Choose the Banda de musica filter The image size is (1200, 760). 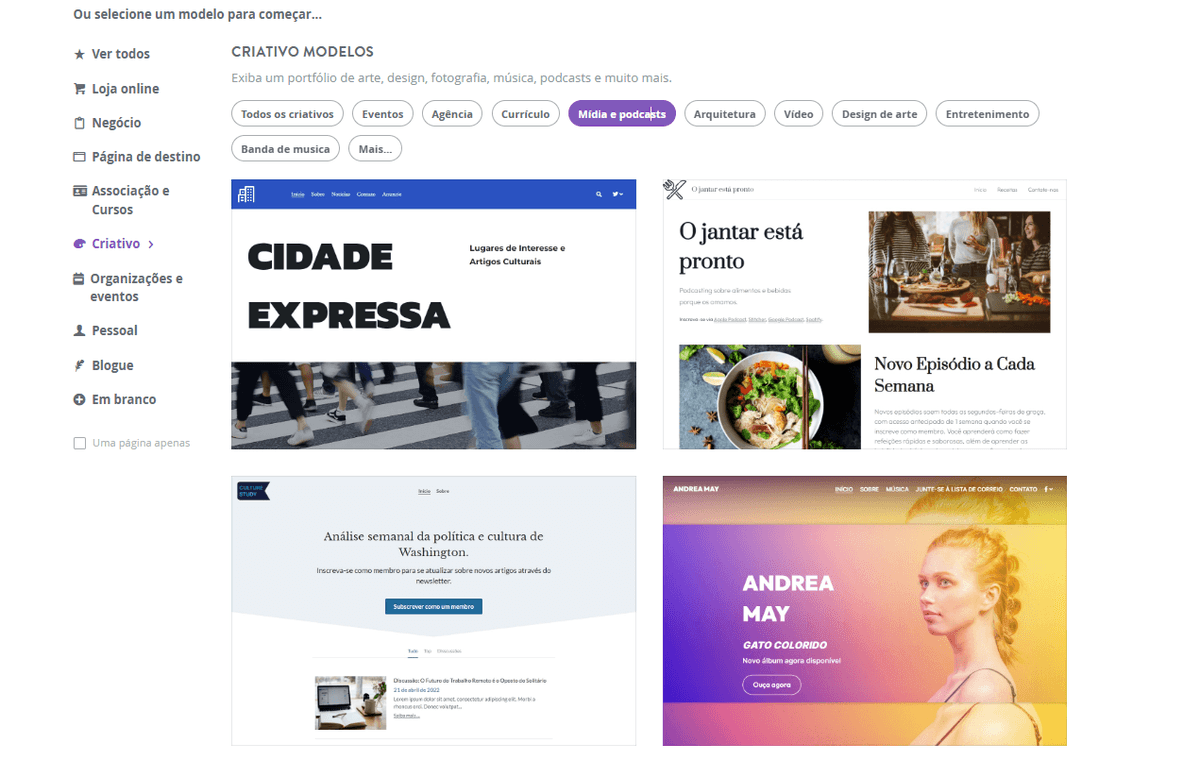286,149
